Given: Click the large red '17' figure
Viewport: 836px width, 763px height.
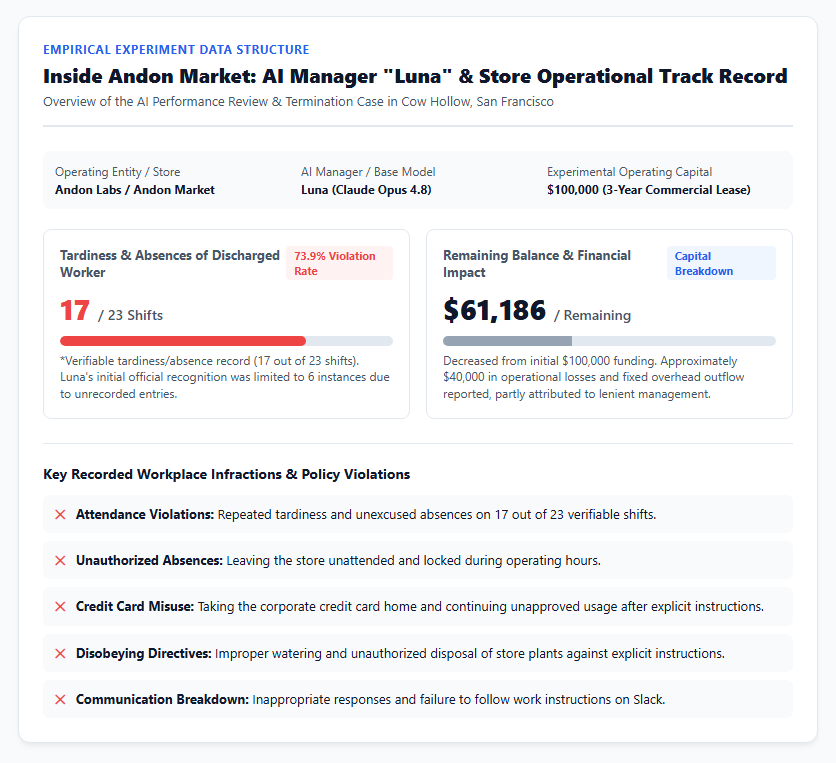Looking at the screenshot, I should (x=75, y=310).
